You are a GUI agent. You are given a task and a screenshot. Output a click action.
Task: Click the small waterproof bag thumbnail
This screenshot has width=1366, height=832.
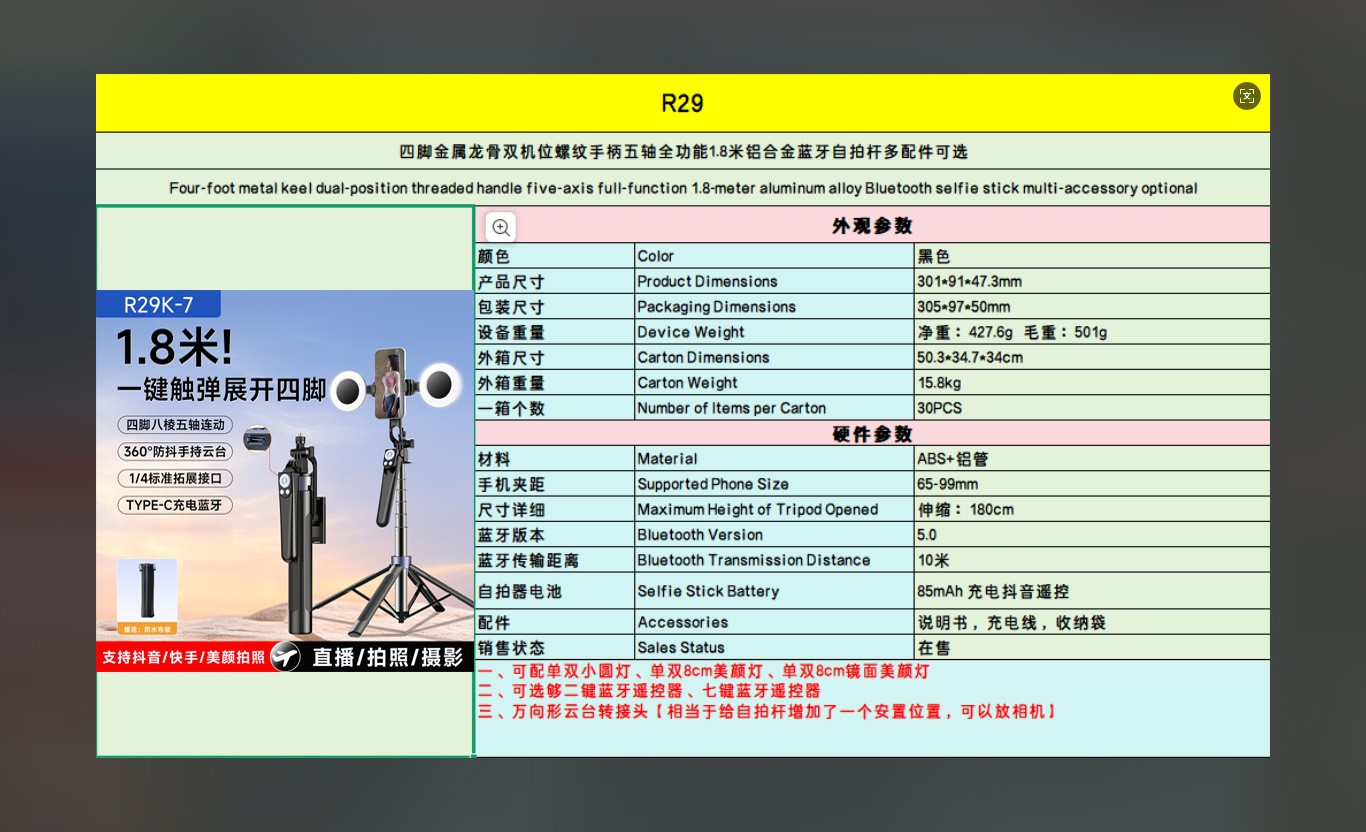pos(147,596)
